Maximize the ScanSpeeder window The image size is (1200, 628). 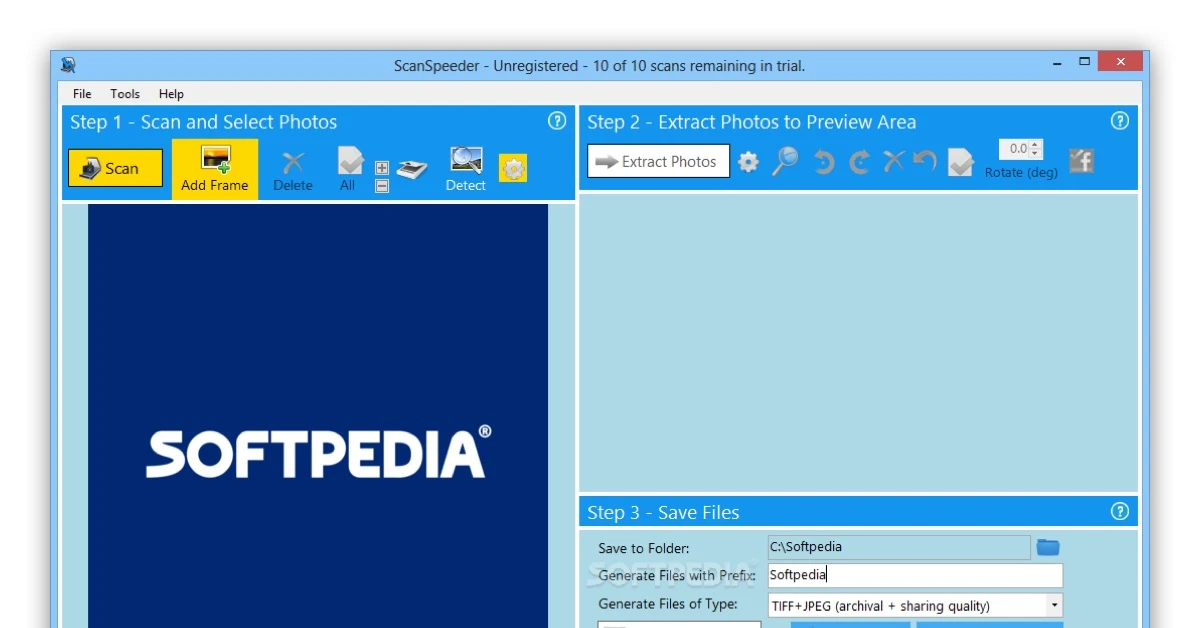click(1085, 63)
